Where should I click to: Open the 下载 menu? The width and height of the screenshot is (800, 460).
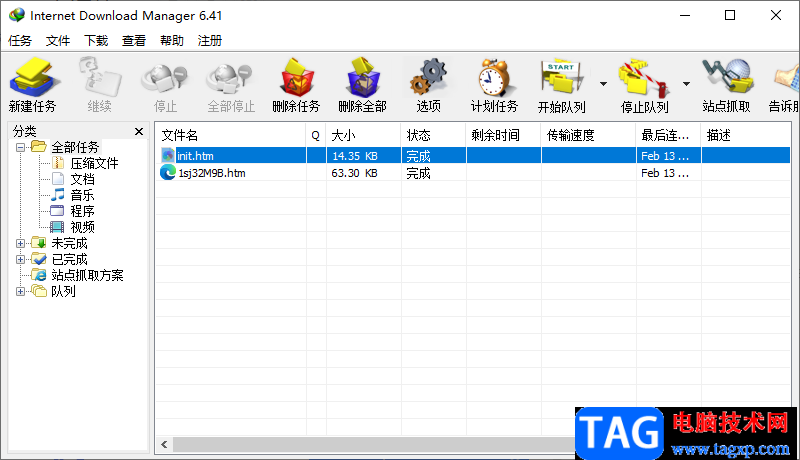click(x=96, y=40)
